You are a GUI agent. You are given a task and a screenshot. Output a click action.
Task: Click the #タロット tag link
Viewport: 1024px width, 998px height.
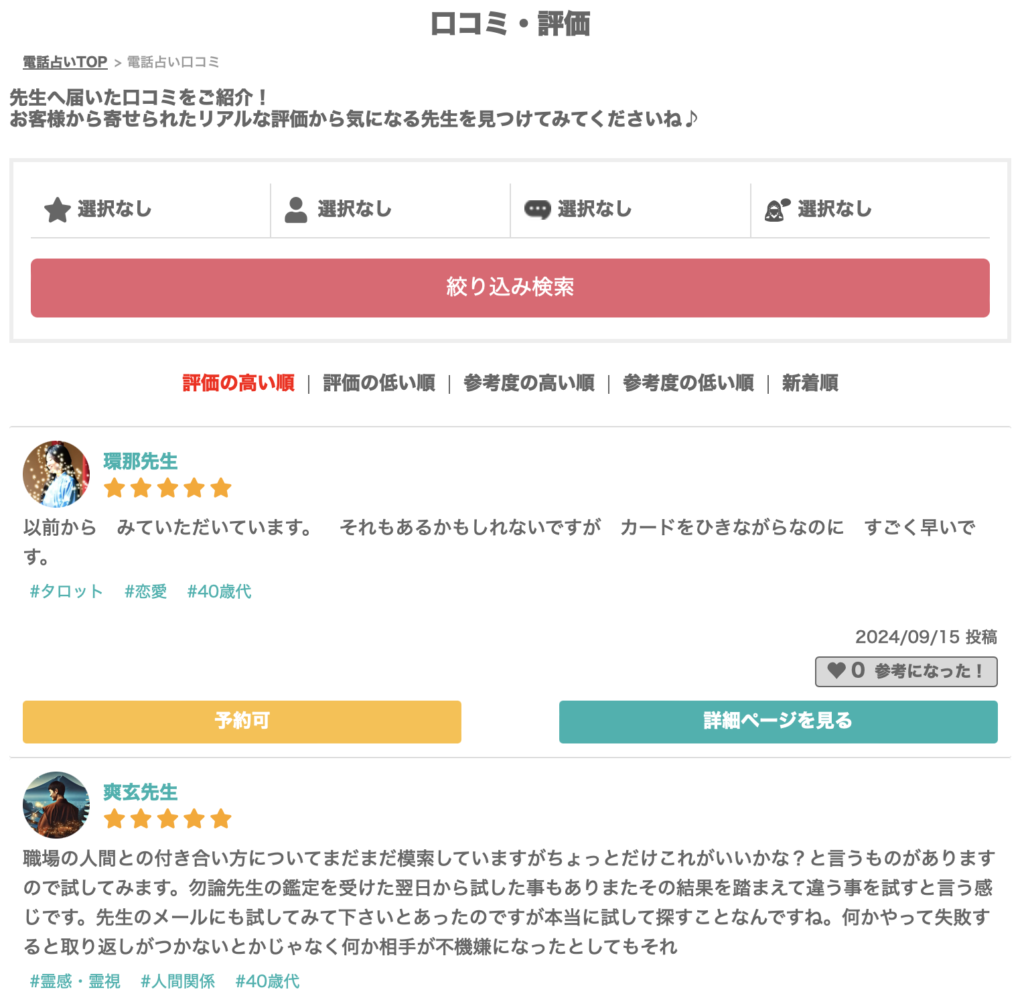pos(66,591)
